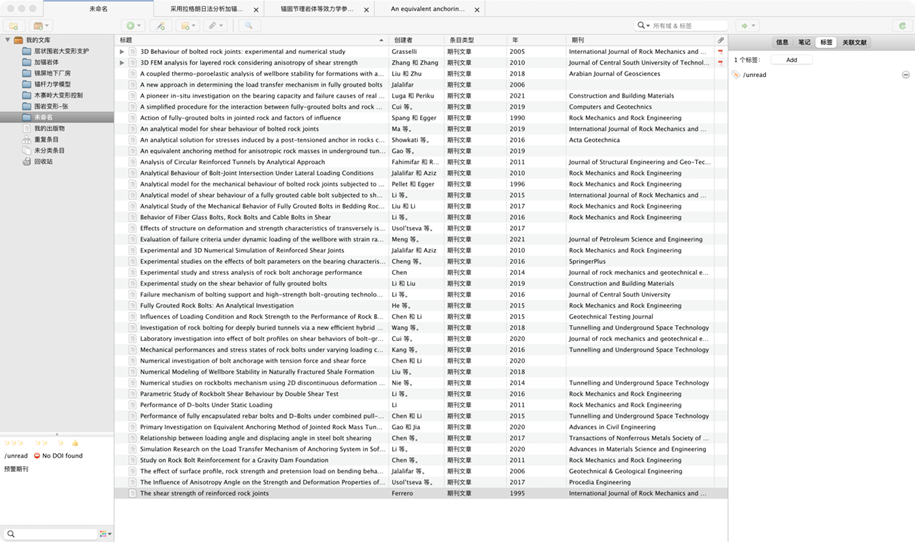The width and height of the screenshot is (915, 542).
Task: Filter by the single-sparkle tag
Action: tap(60, 443)
